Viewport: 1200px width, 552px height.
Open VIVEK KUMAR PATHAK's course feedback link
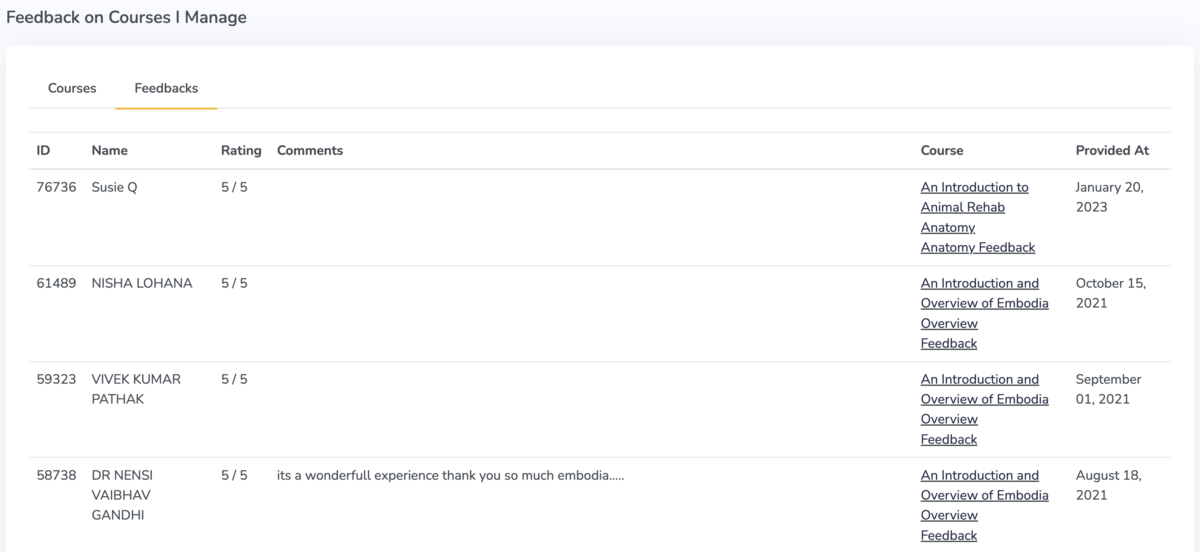point(984,409)
